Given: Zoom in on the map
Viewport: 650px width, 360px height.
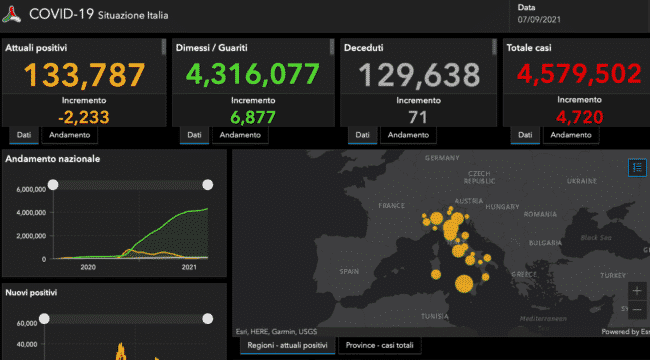Looking at the screenshot, I should click(x=637, y=291).
